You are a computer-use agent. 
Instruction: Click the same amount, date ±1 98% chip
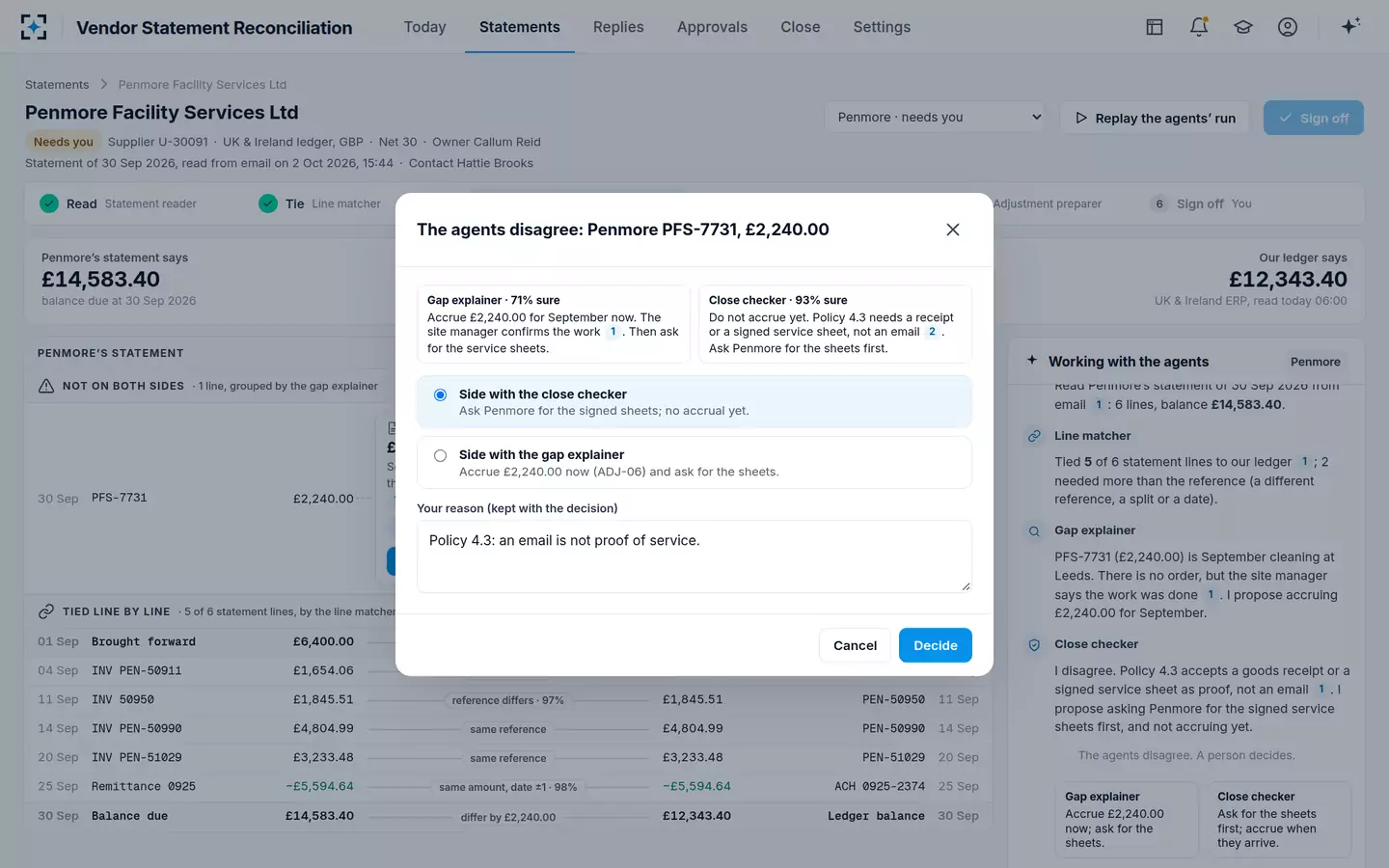[507, 787]
